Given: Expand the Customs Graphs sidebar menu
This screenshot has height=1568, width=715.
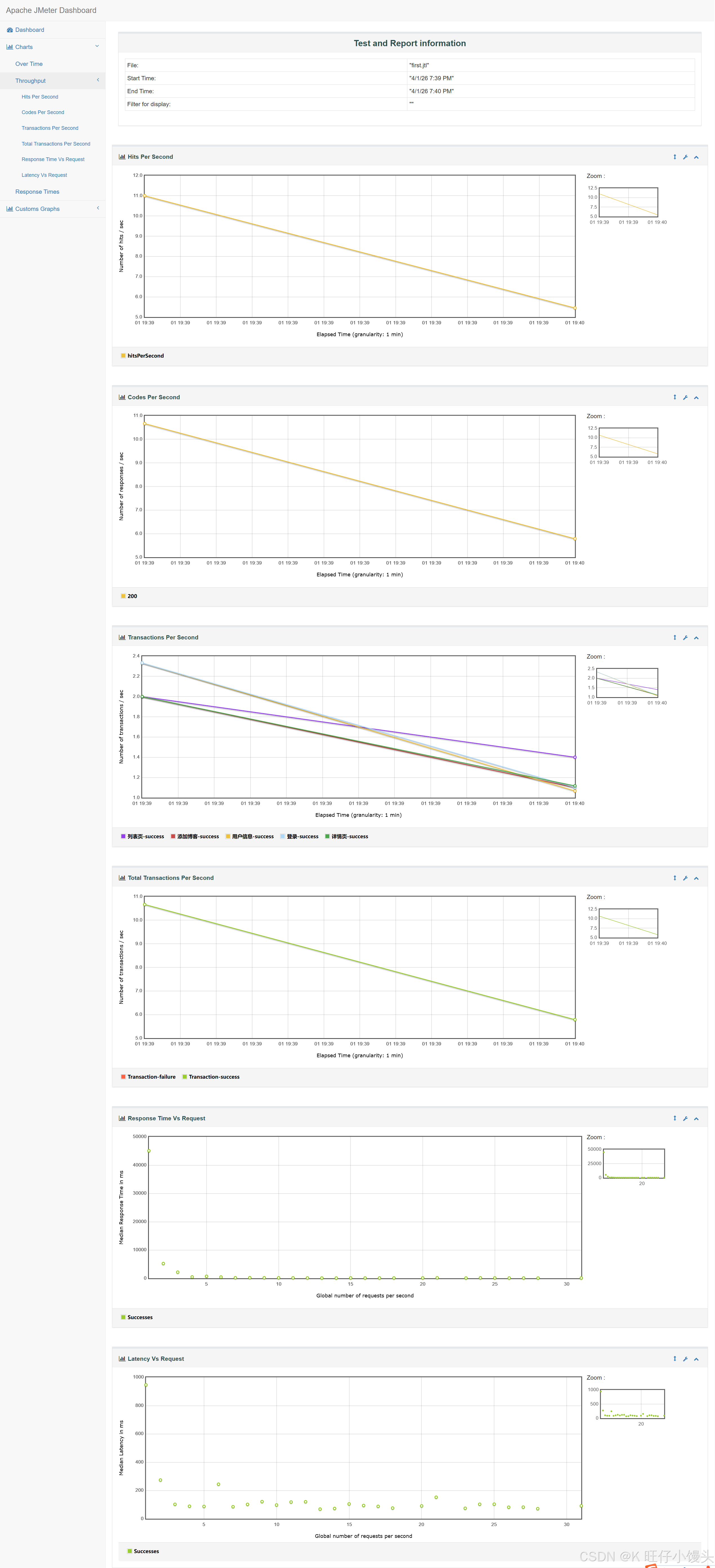Looking at the screenshot, I should pyautogui.click(x=37, y=209).
